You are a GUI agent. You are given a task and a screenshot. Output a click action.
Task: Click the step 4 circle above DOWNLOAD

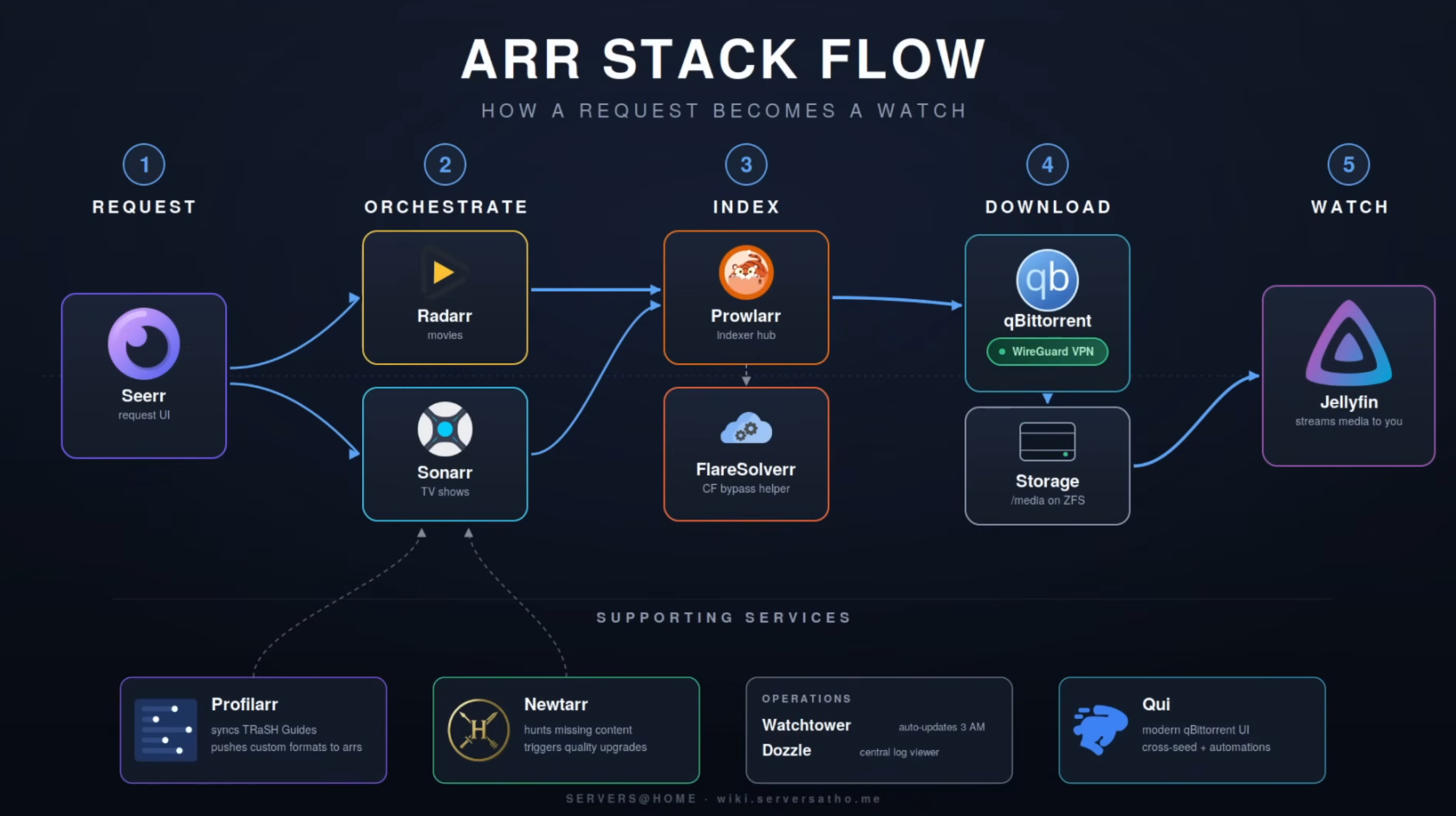click(x=1047, y=165)
